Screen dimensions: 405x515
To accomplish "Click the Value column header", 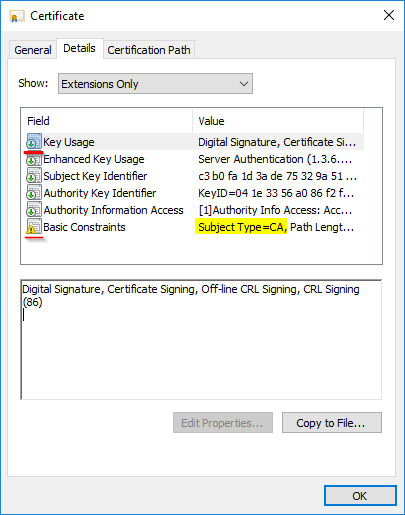I will (278, 121).
